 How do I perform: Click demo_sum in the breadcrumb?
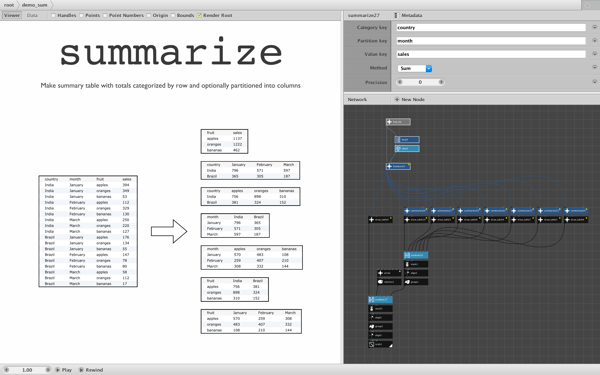[34, 5]
